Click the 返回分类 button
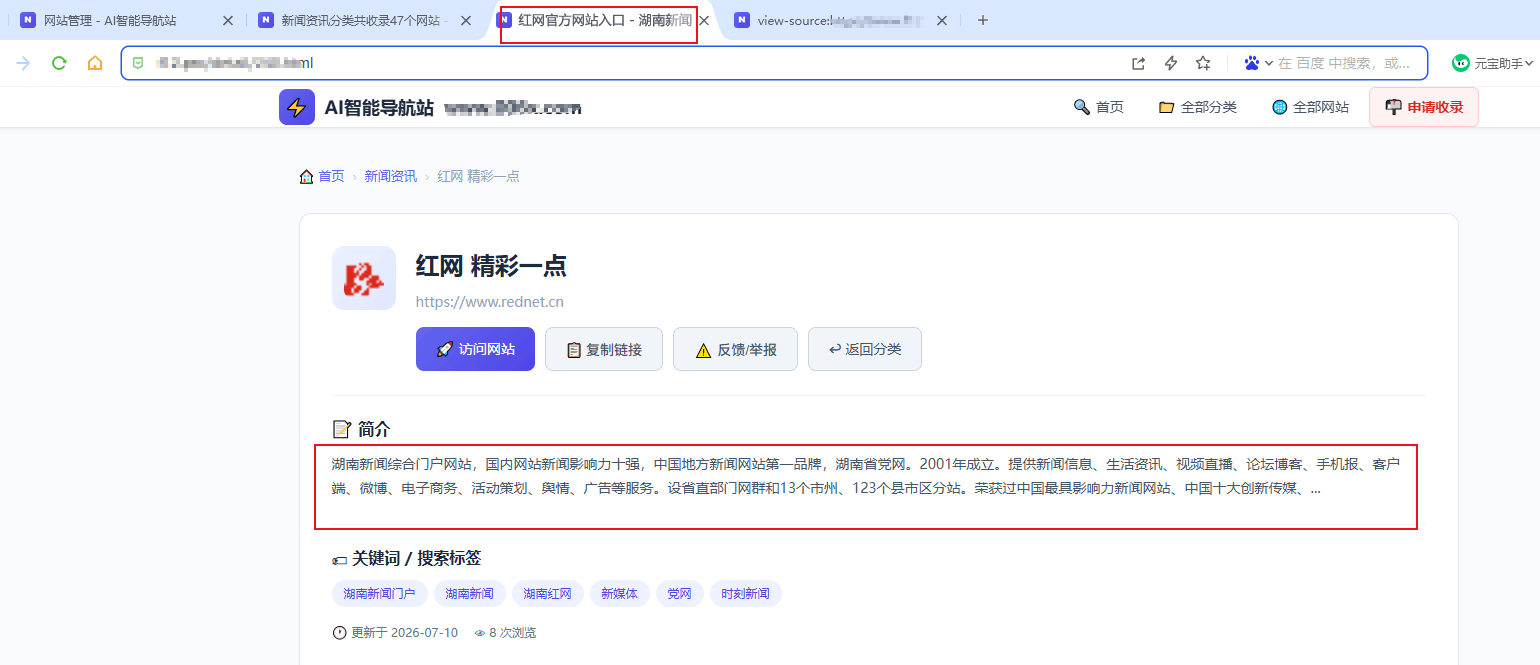Screen dimensions: 1540x665 [x=865, y=349]
